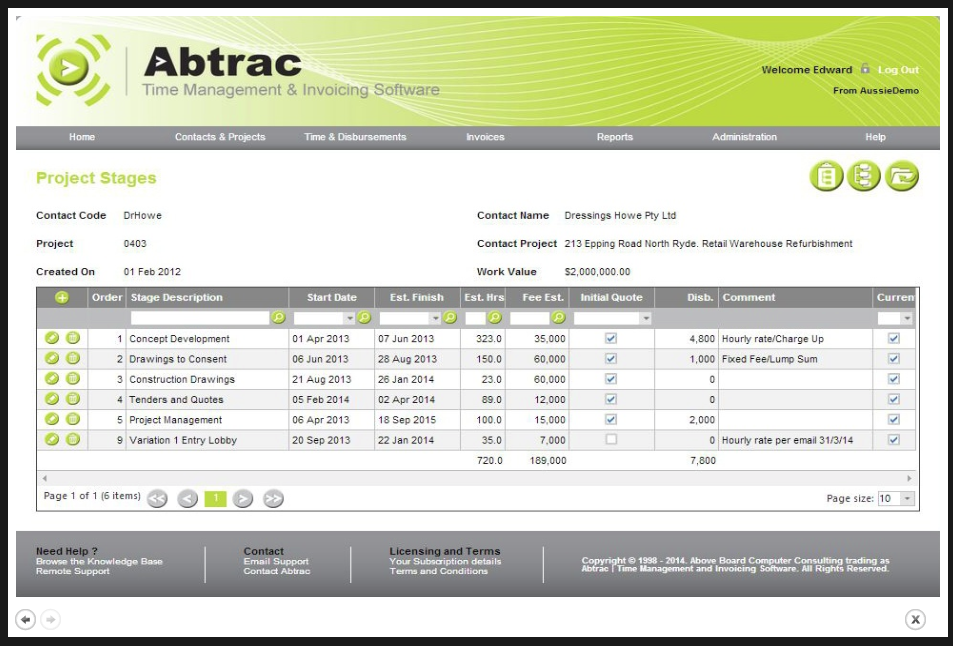The image size is (953, 646).
Task: Open the clipboard list icon at top right
Action: click(826, 176)
